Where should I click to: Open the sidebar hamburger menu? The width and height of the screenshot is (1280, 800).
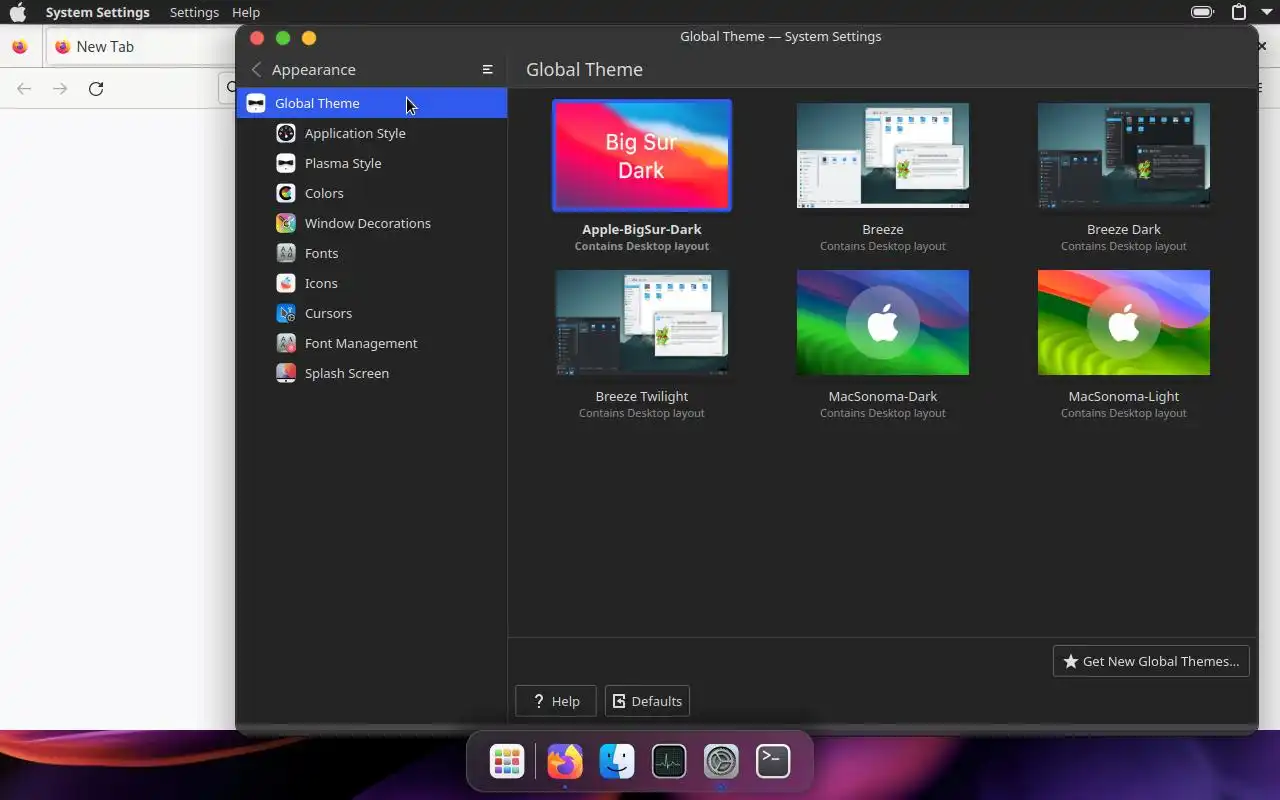pos(488,70)
